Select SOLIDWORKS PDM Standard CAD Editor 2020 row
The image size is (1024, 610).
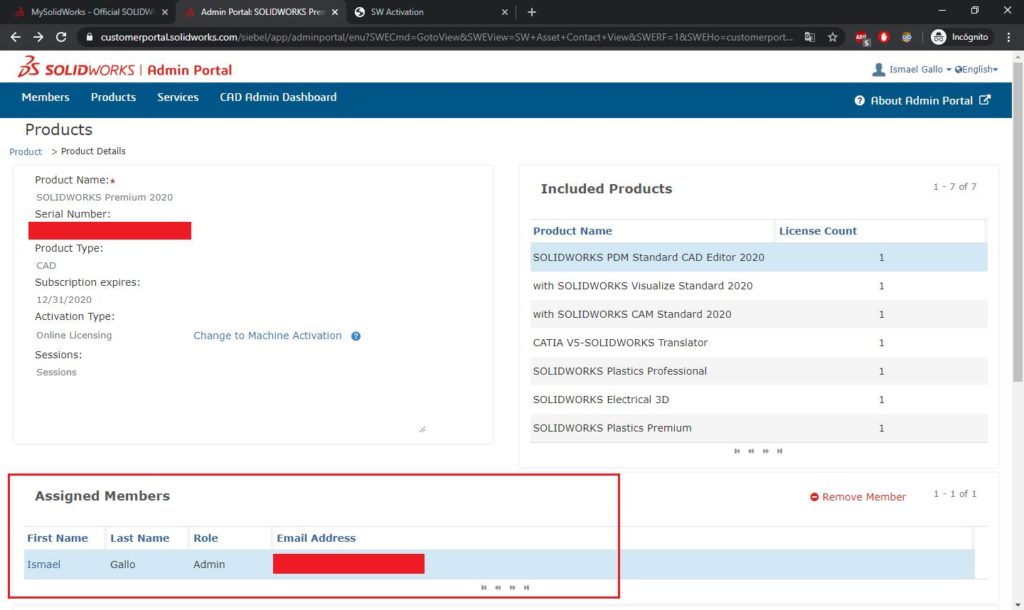758,257
